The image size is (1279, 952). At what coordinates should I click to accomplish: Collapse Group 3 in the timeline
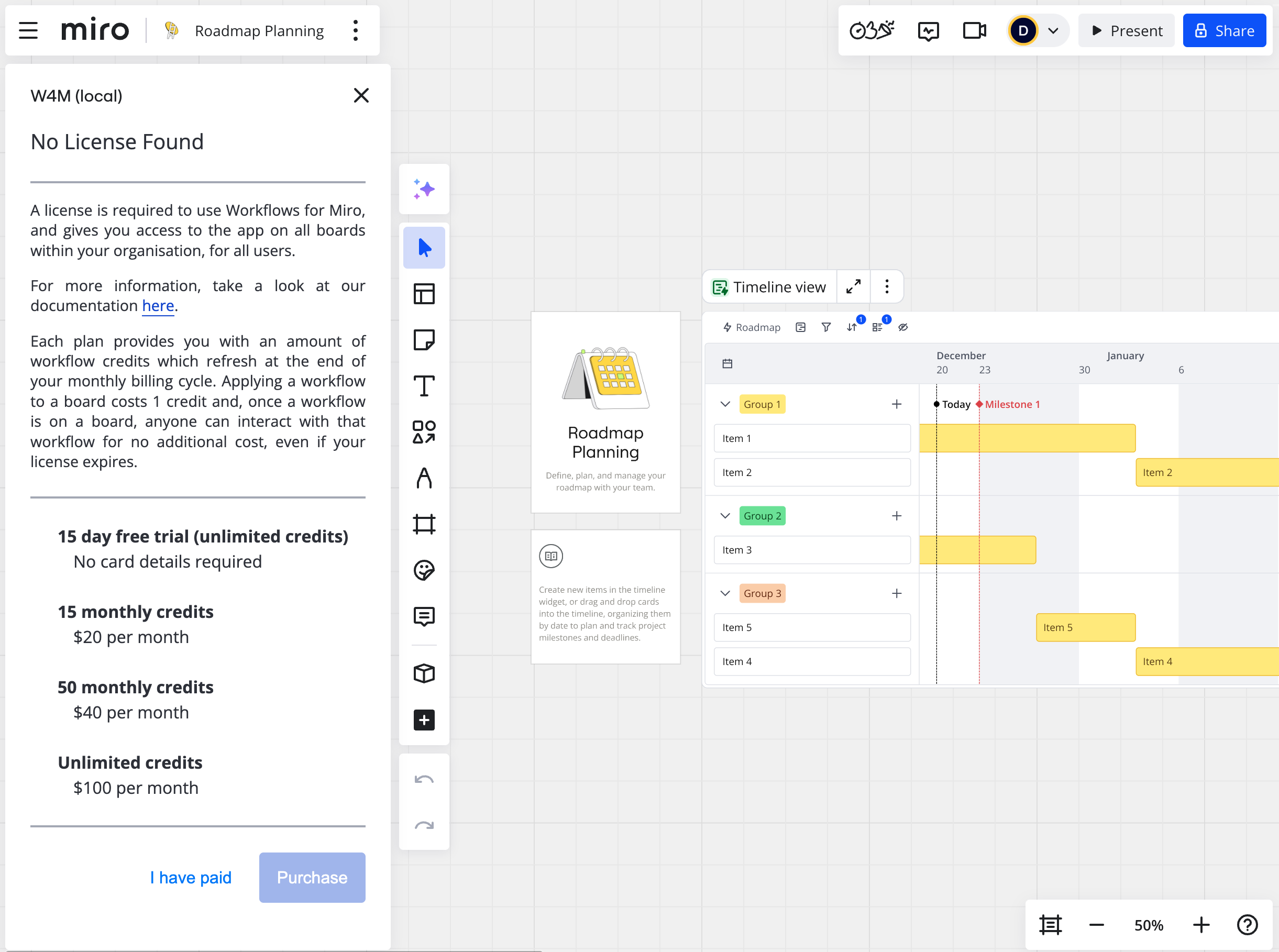click(725, 593)
